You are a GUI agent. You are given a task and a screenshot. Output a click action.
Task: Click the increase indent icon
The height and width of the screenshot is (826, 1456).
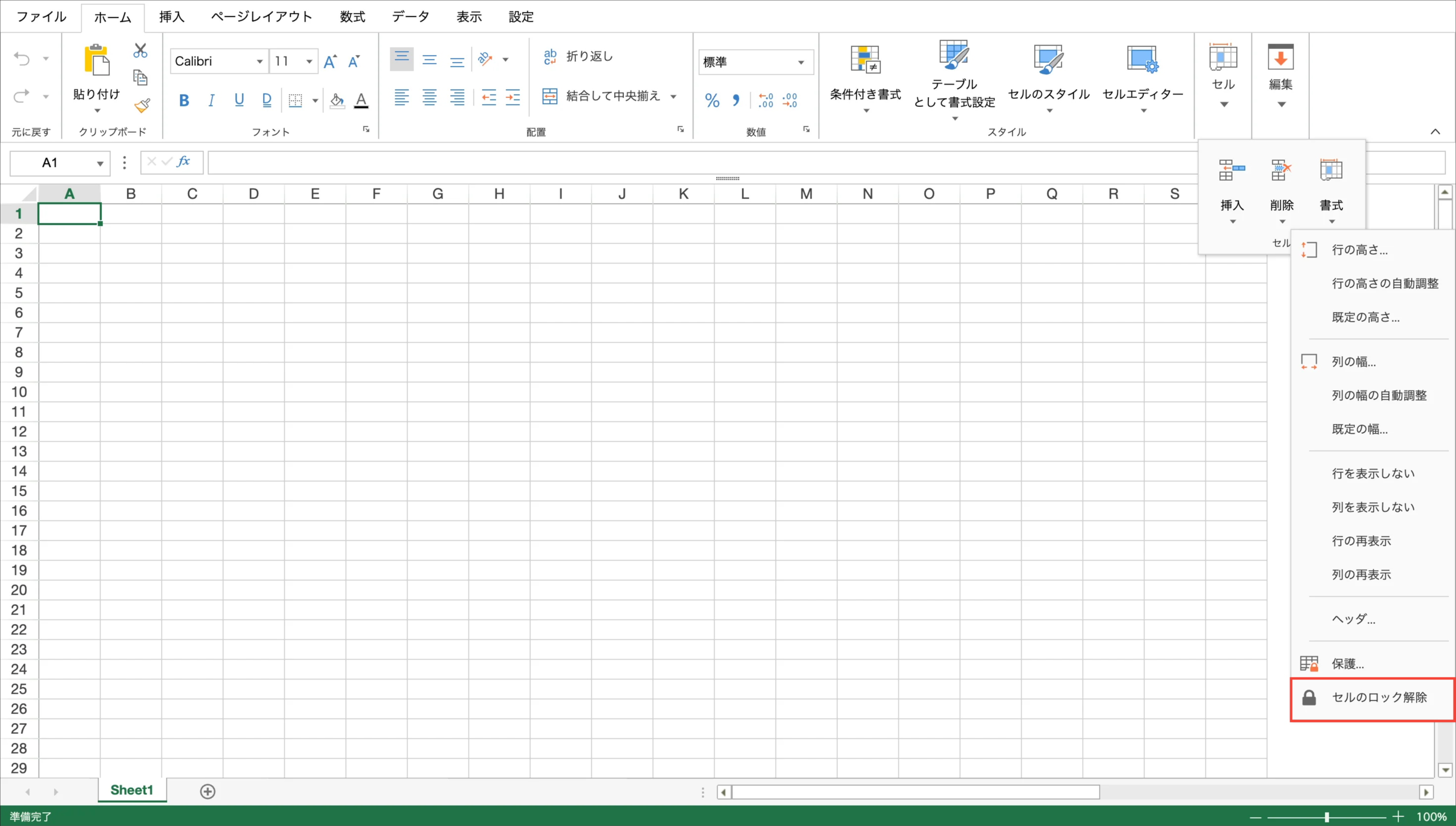(x=513, y=97)
